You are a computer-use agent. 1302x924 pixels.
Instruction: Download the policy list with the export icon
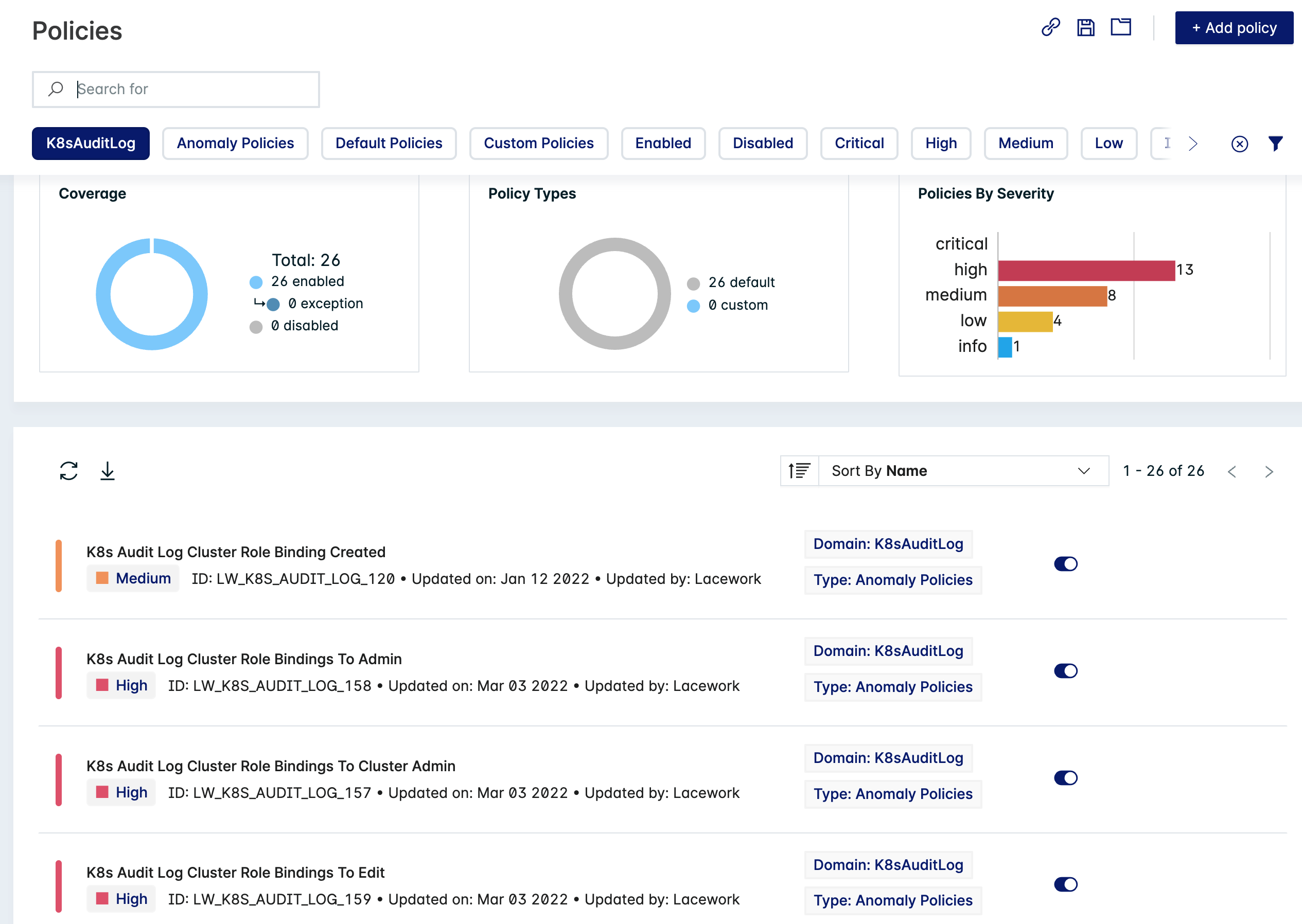pos(108,471)
